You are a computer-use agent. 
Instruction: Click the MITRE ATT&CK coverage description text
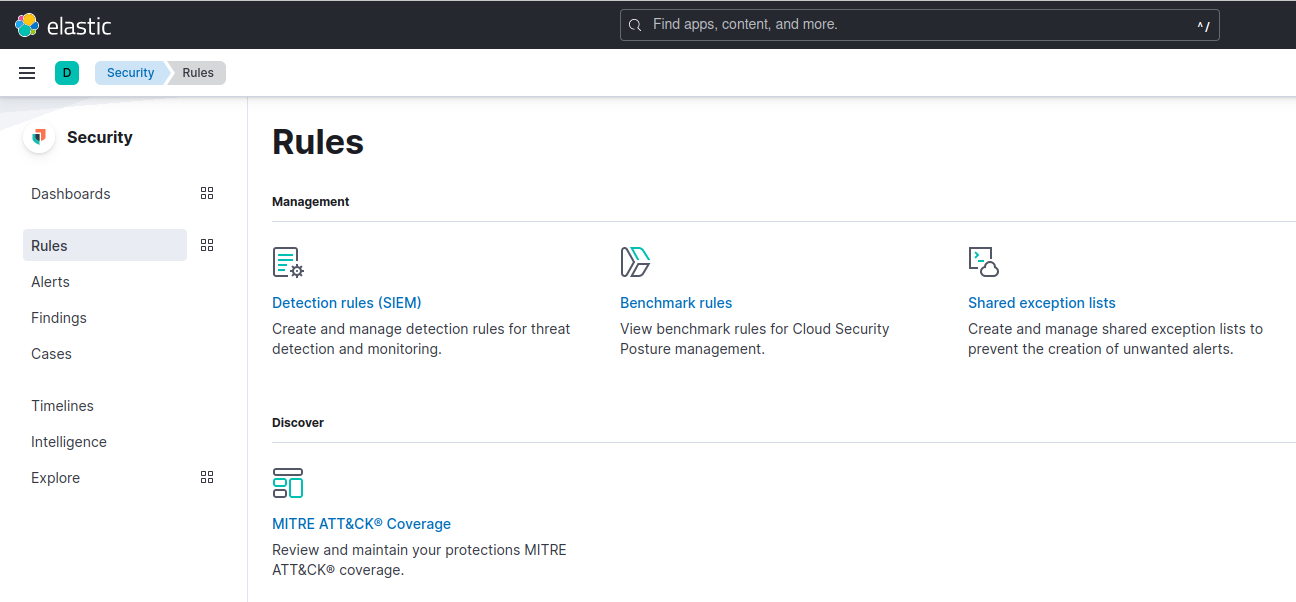point(419,560)
